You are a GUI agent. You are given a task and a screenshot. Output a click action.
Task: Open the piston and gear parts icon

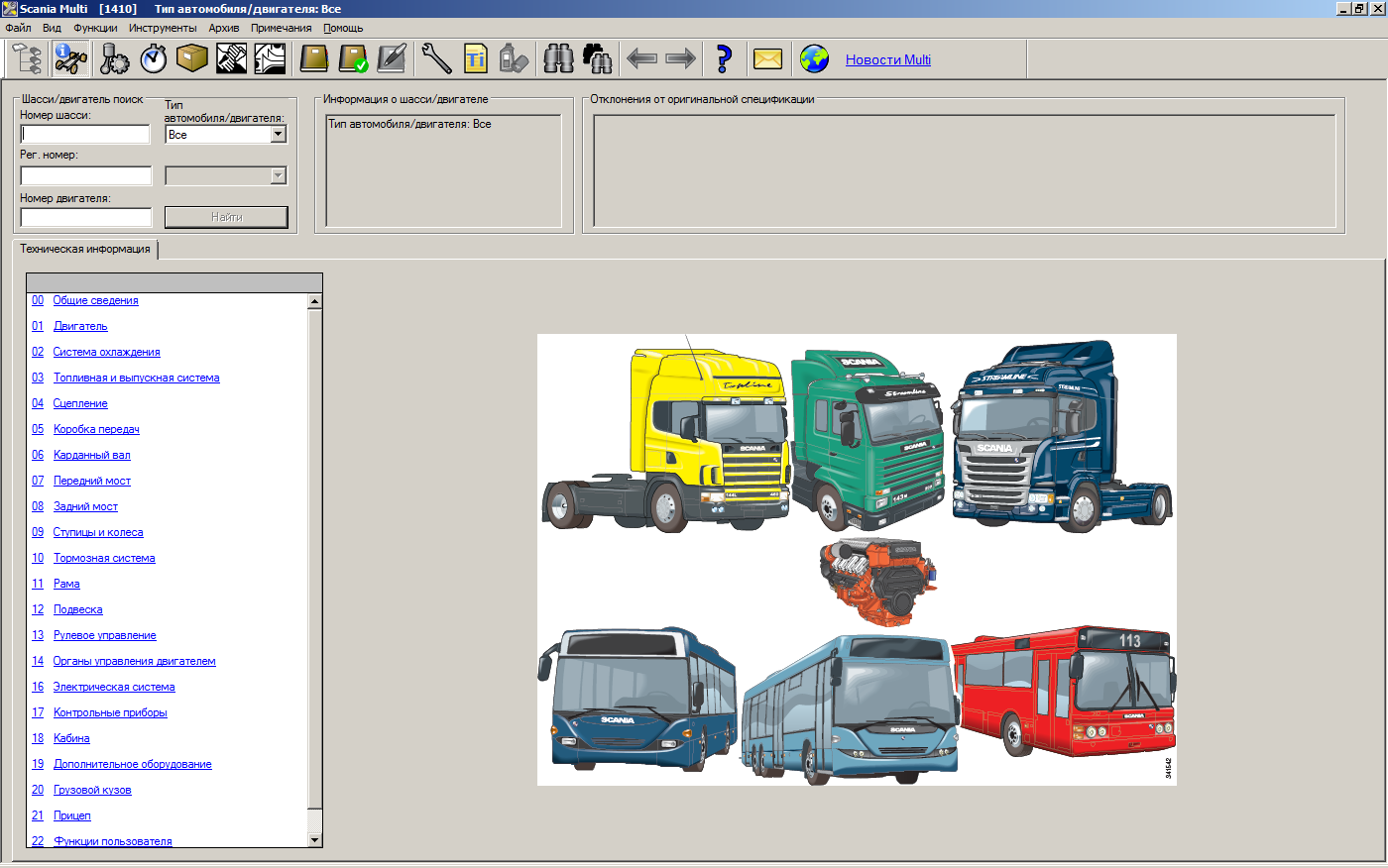tap(114, 59)
